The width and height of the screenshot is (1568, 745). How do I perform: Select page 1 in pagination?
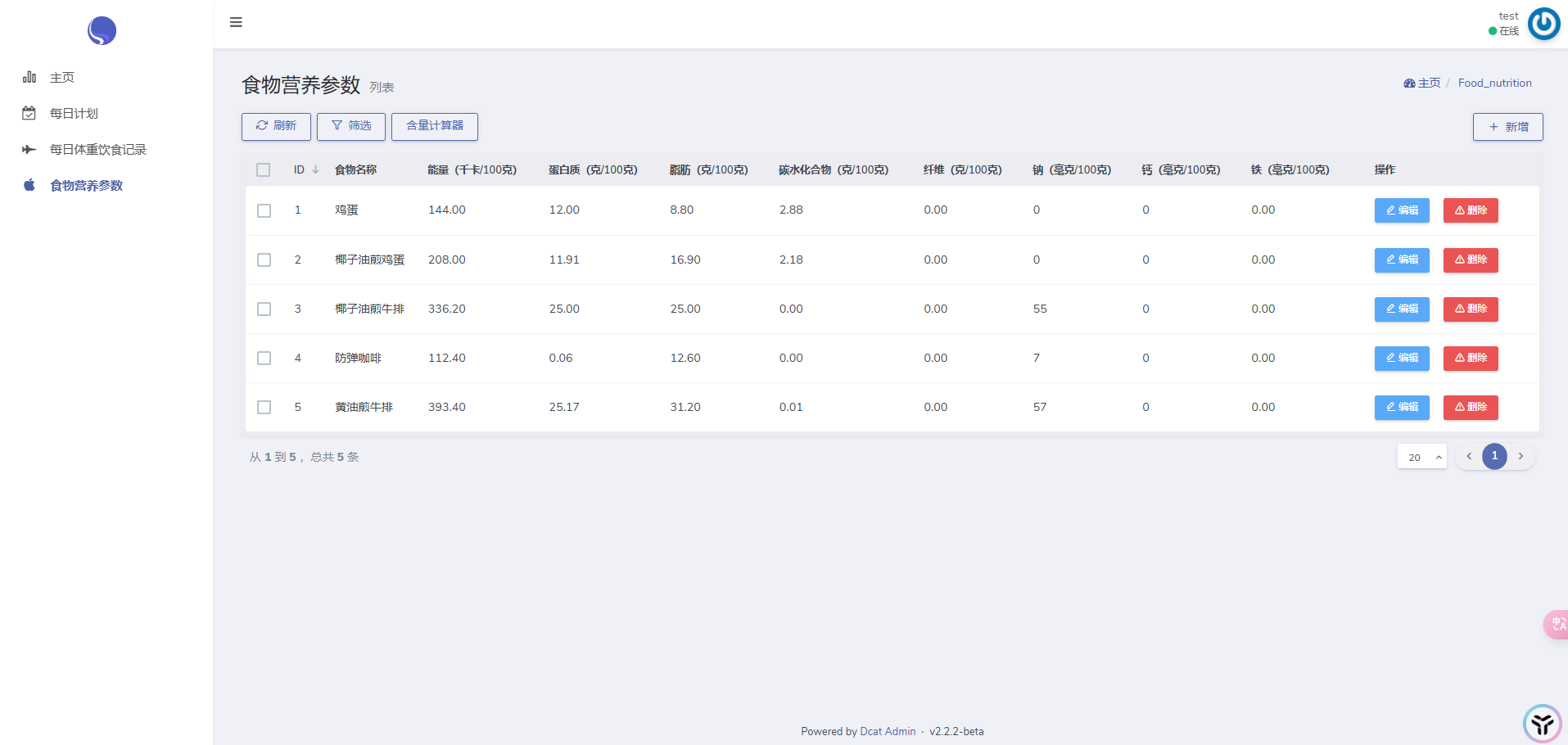pyautogui.click(x=1494, y=456)
